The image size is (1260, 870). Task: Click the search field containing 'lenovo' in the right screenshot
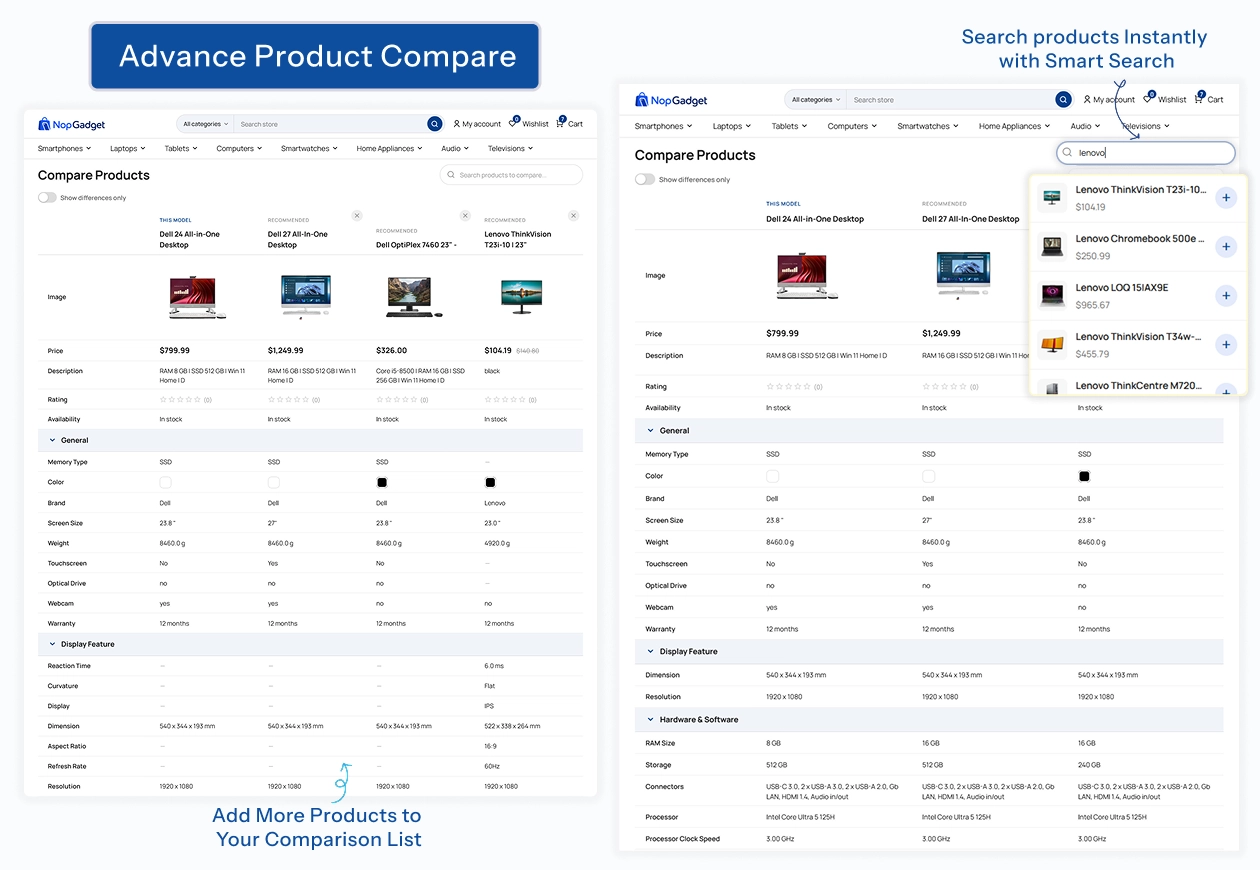[x=1146, y=153]
